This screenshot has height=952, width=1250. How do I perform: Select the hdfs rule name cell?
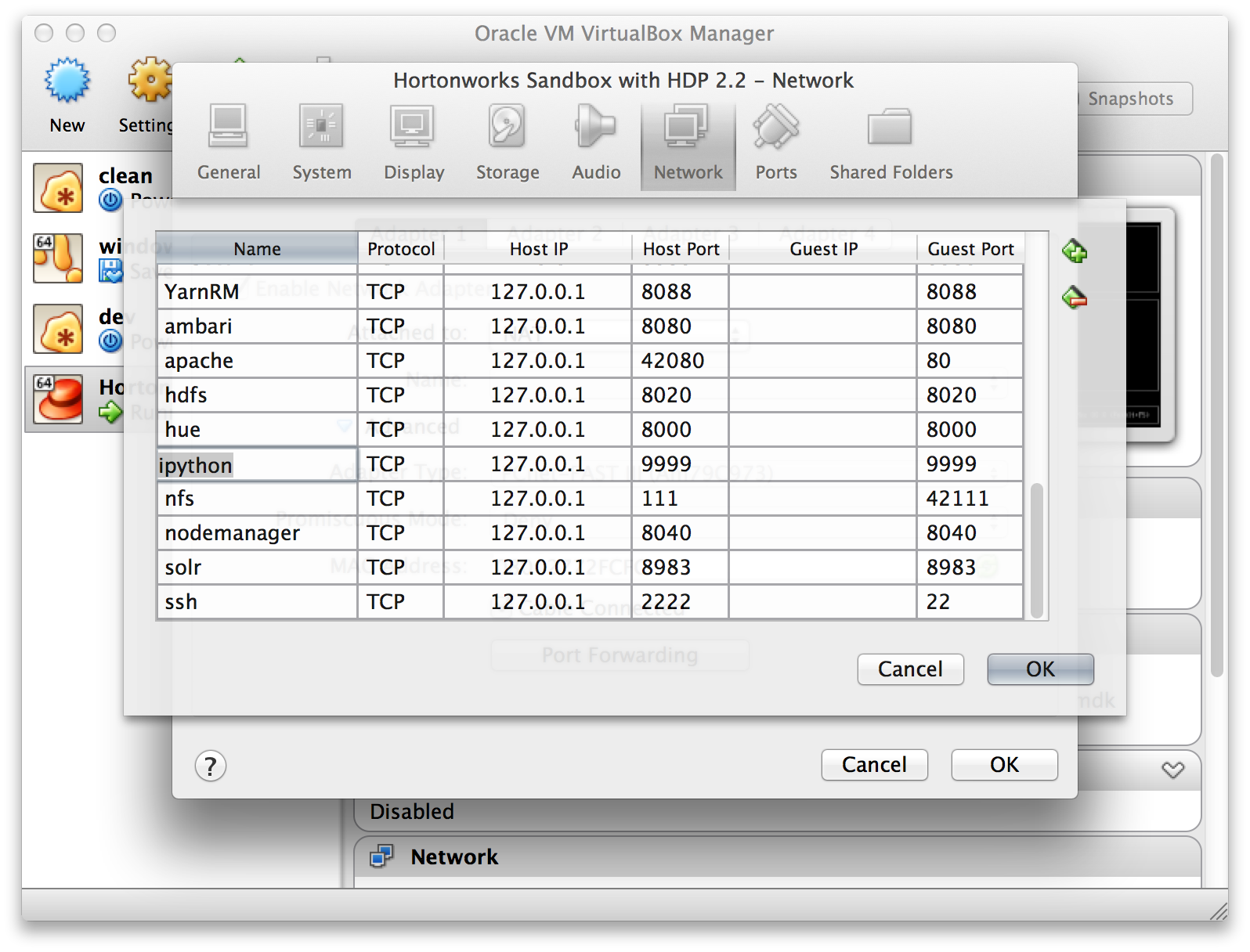257,395
